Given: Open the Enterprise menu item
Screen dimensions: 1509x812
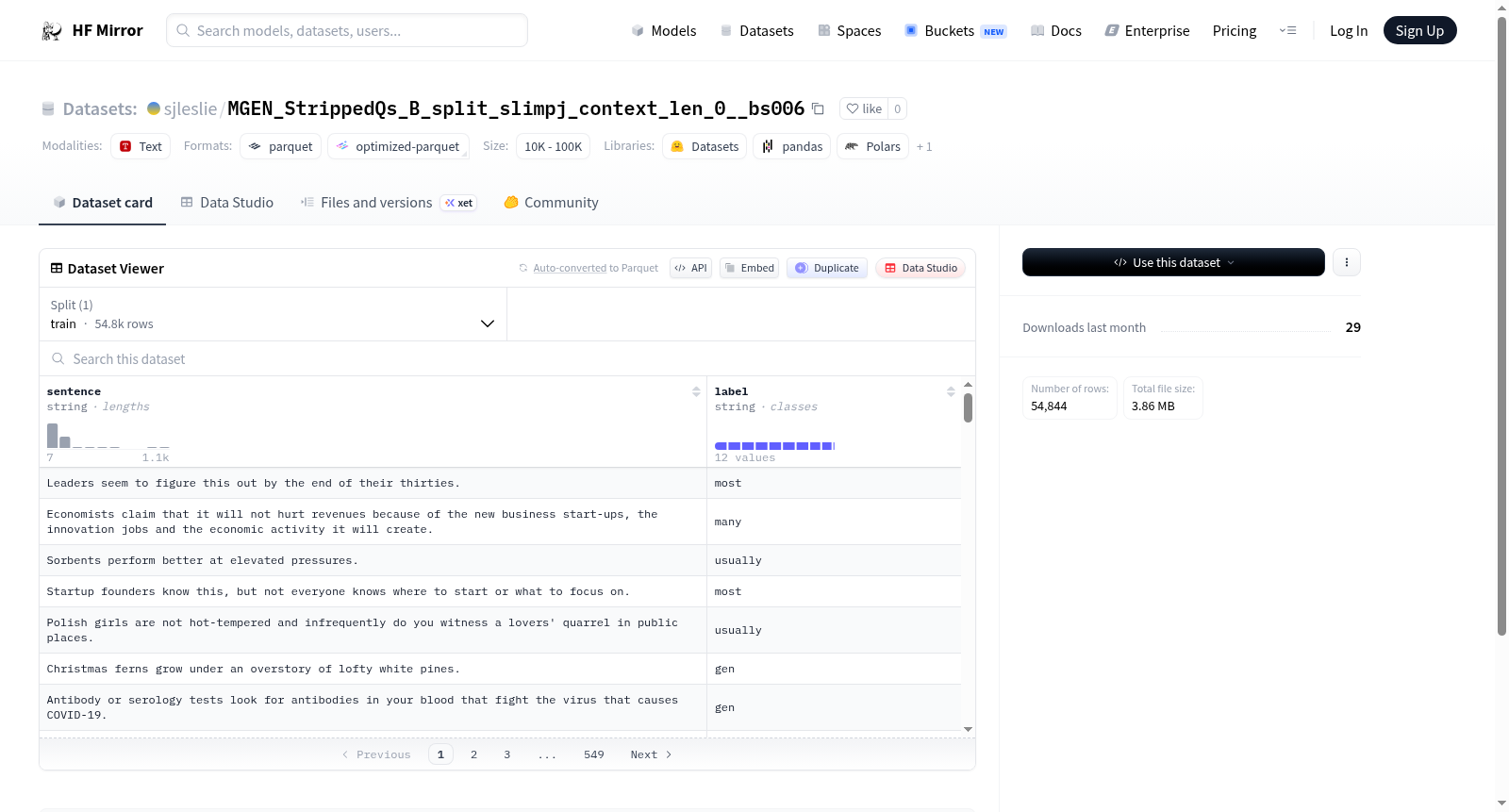Looking at the screenshot, I should tap(1147, 31).
